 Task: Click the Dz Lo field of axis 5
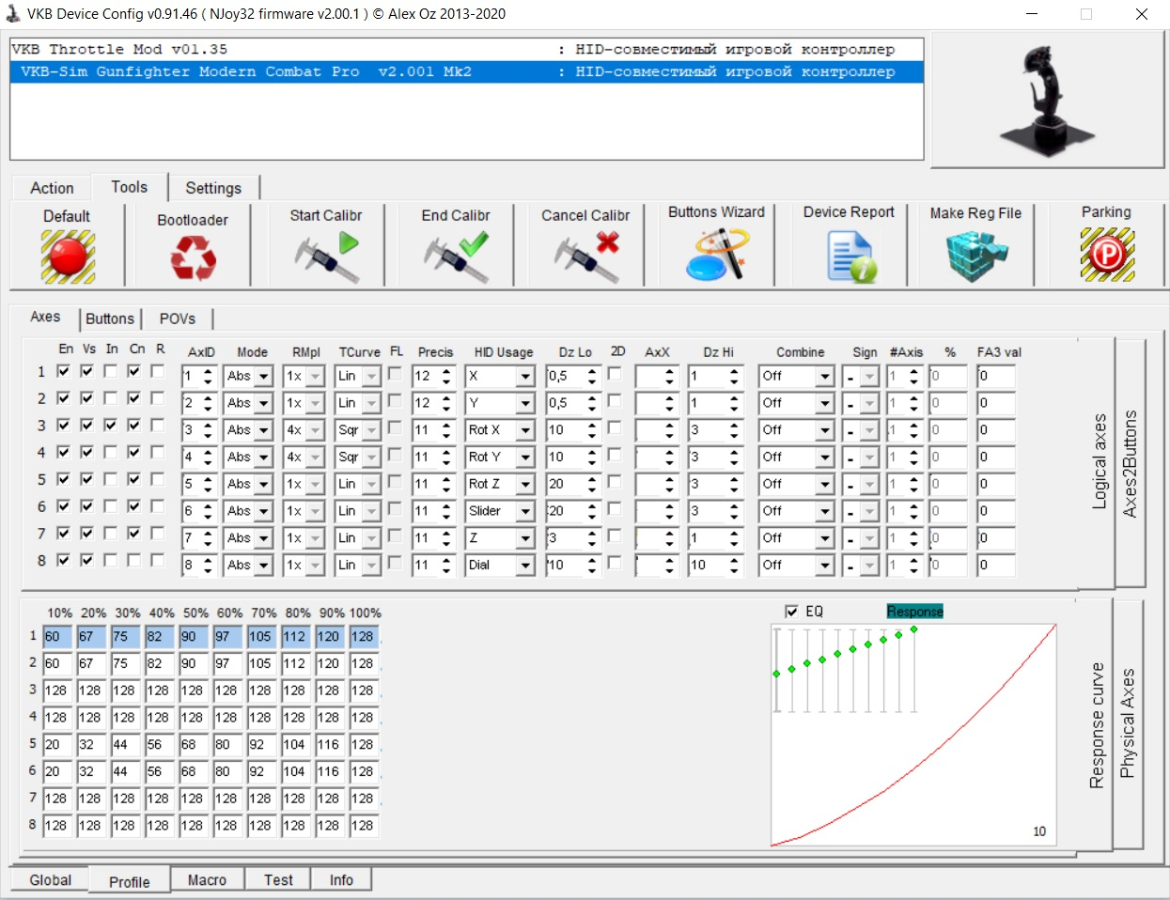coord(564,484)
